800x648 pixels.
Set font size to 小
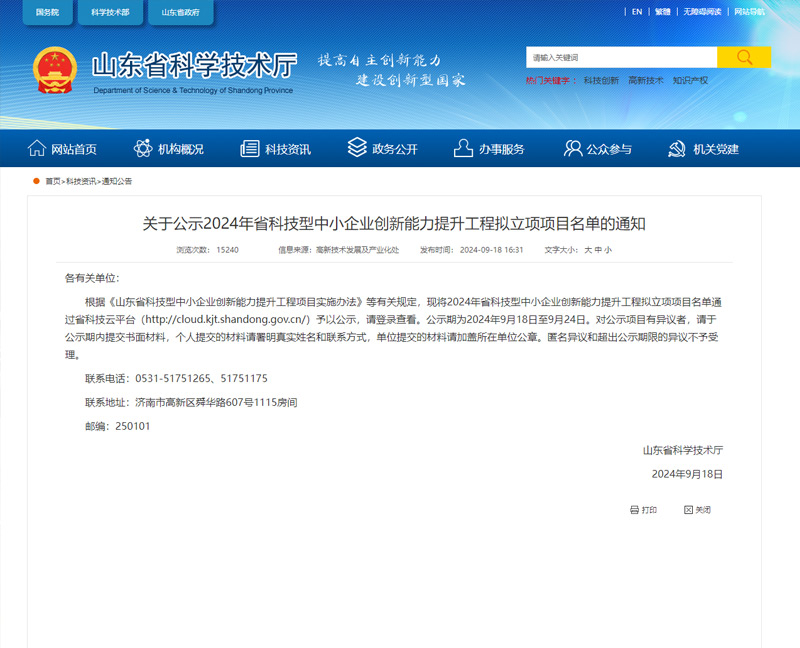pos(608,250)
